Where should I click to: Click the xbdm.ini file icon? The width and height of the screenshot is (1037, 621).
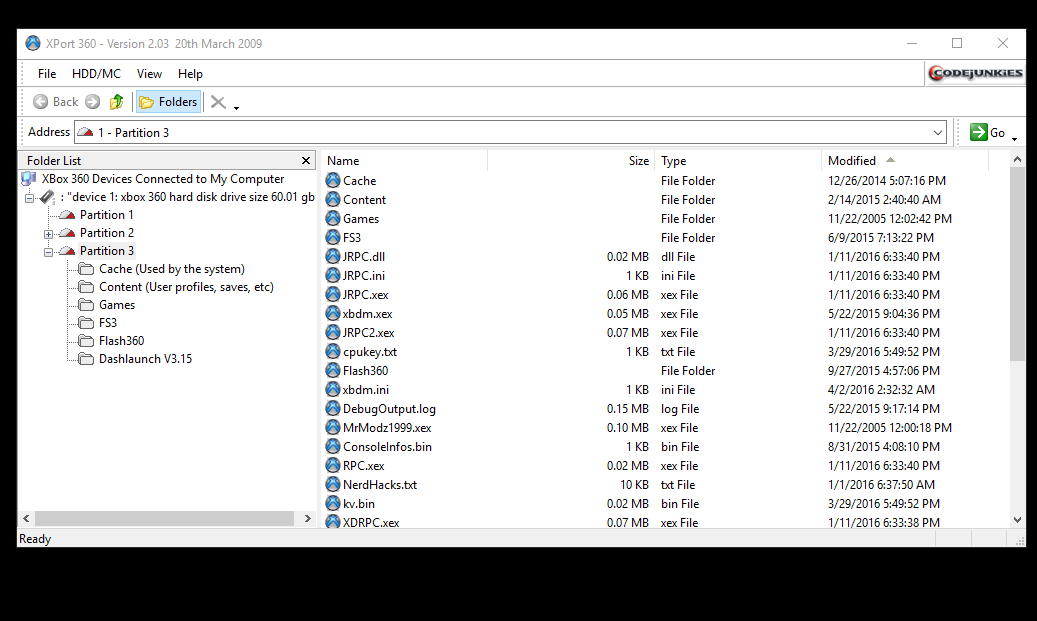[x=333, y=389]
